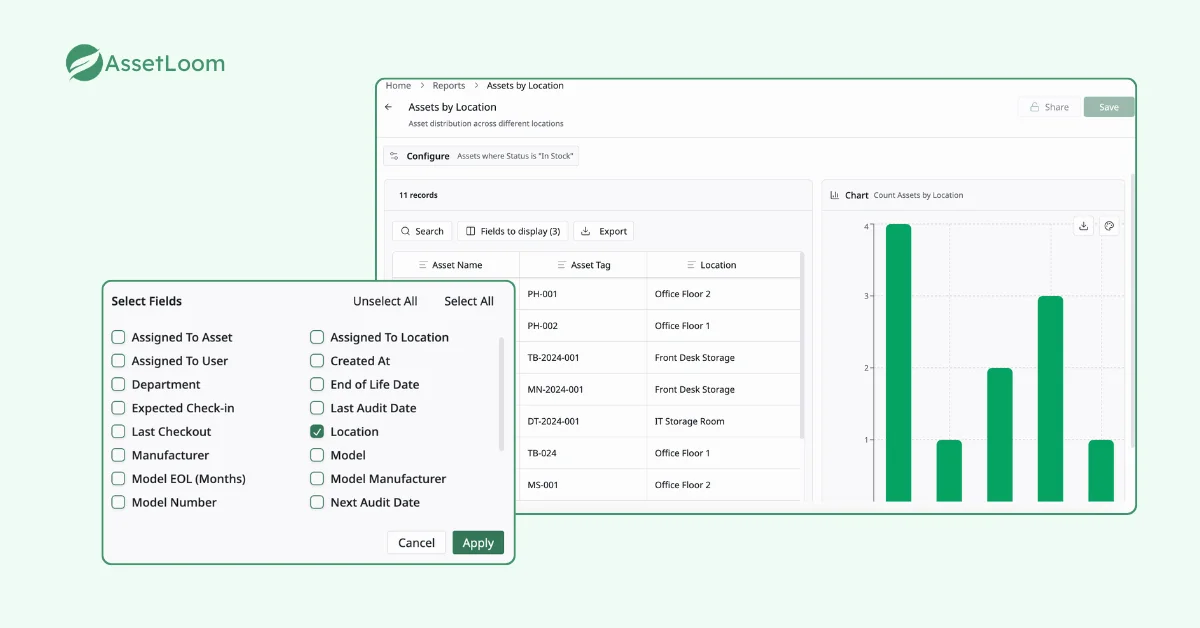Click the 11 records count label
The height and width of the screenshot is (628, 1200).
coord(418,195)
